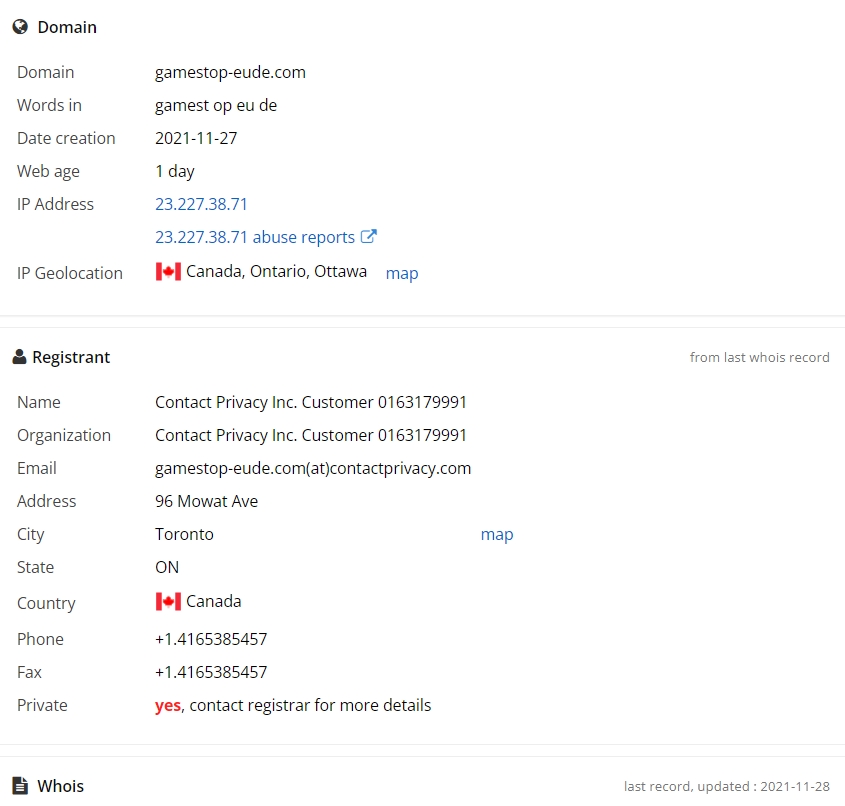Click the phone number +1.4165385457
Screen dimensions: 845x806
(211, 639)
